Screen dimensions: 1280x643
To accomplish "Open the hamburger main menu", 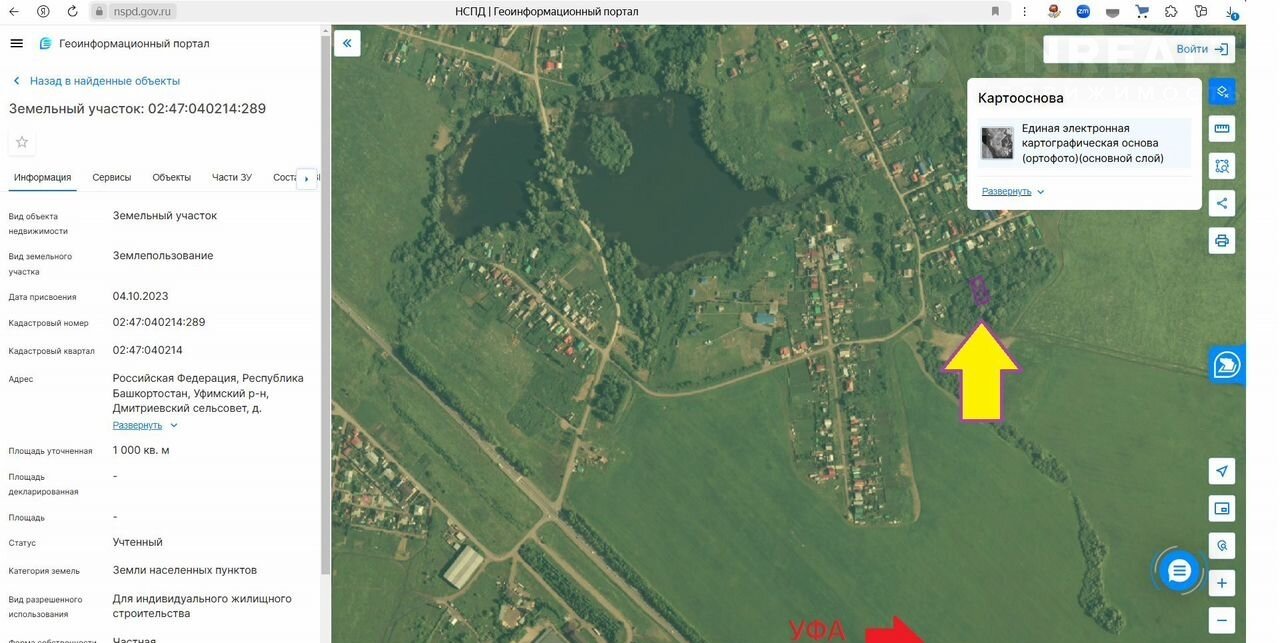I will (x=16, y=44).
